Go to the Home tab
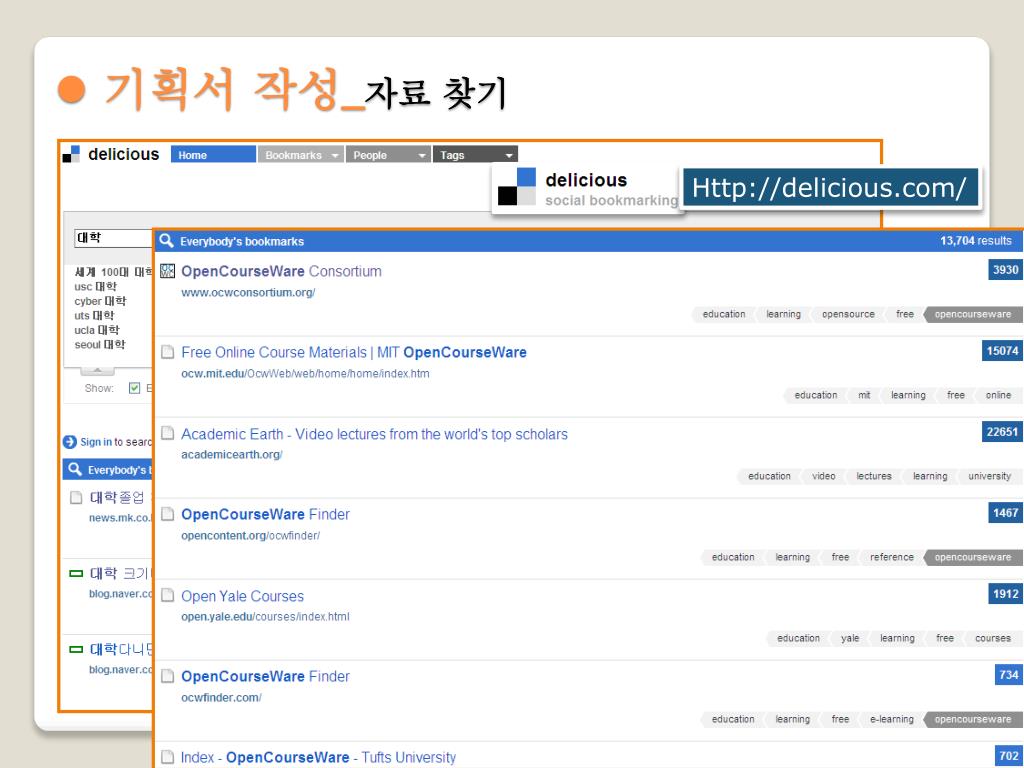Viewport: 1024px width, 768px height. tap(214, 155)
